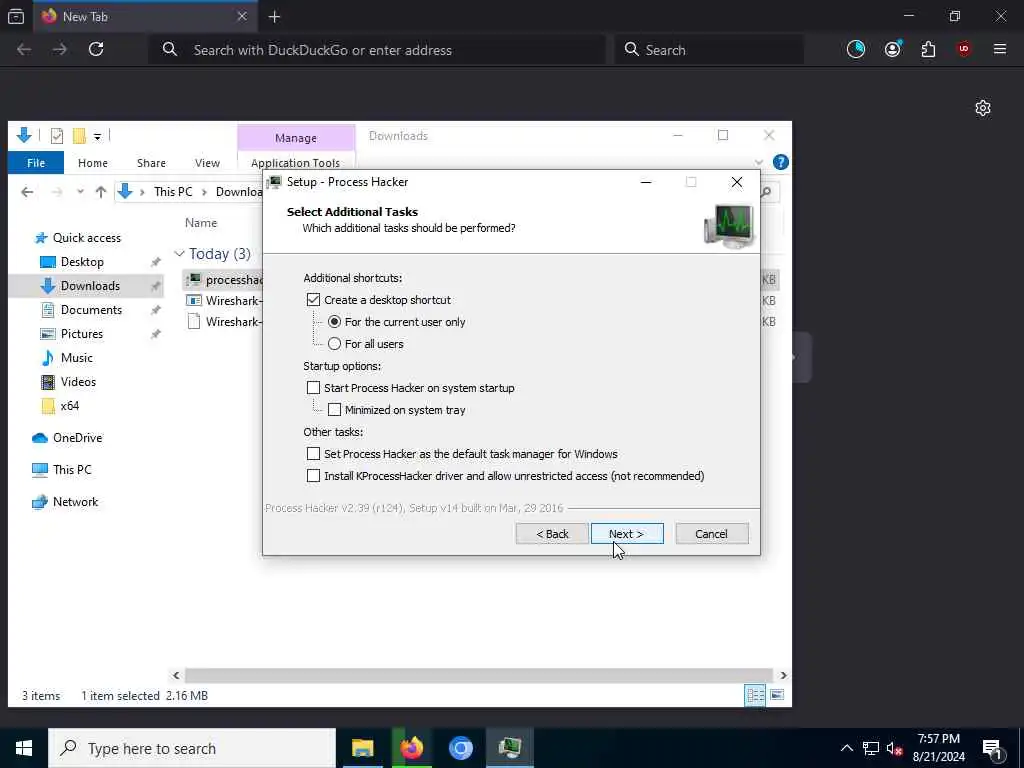This screenshot has width=1024, height=768.
Task: Open File Explorer from taskbar
Action: (362, 748)
